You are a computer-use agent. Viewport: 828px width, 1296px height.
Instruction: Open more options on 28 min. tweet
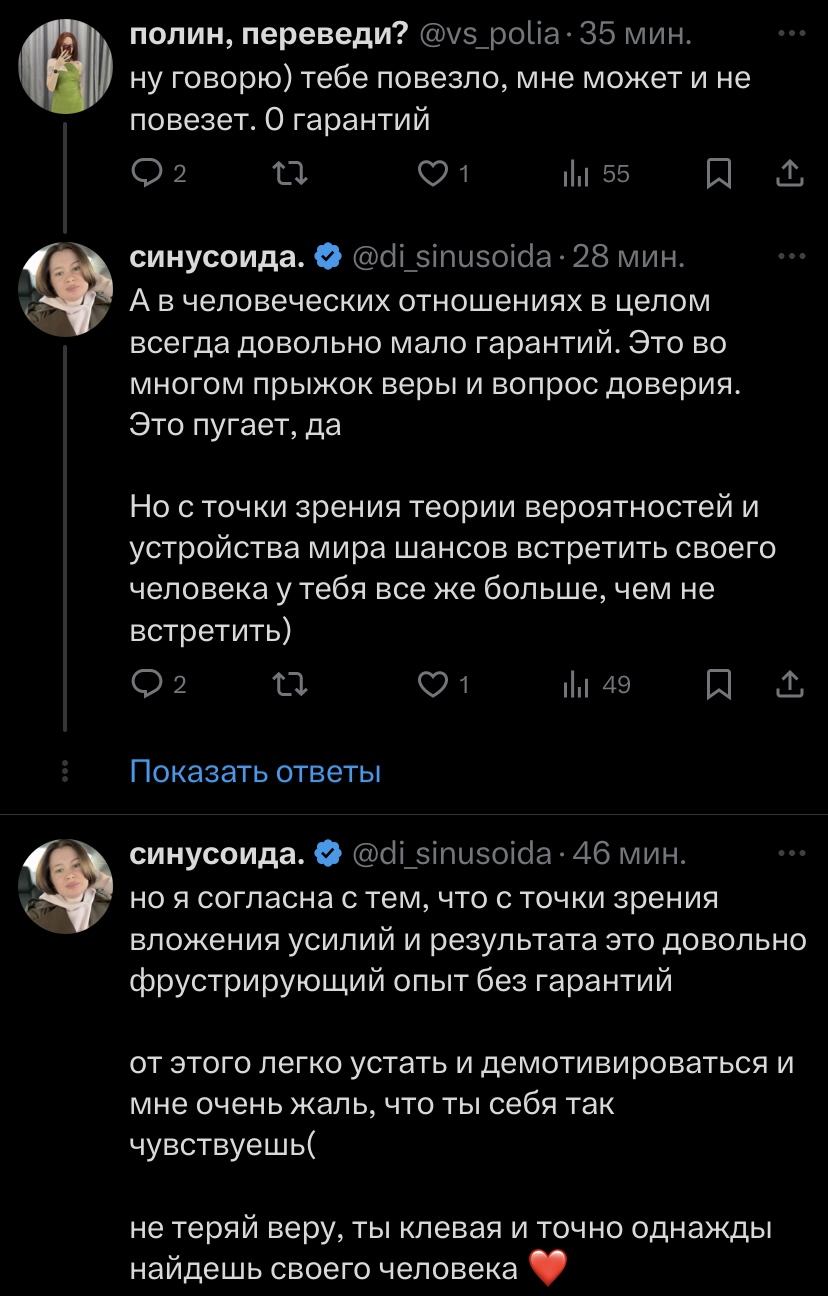point(791,257)
